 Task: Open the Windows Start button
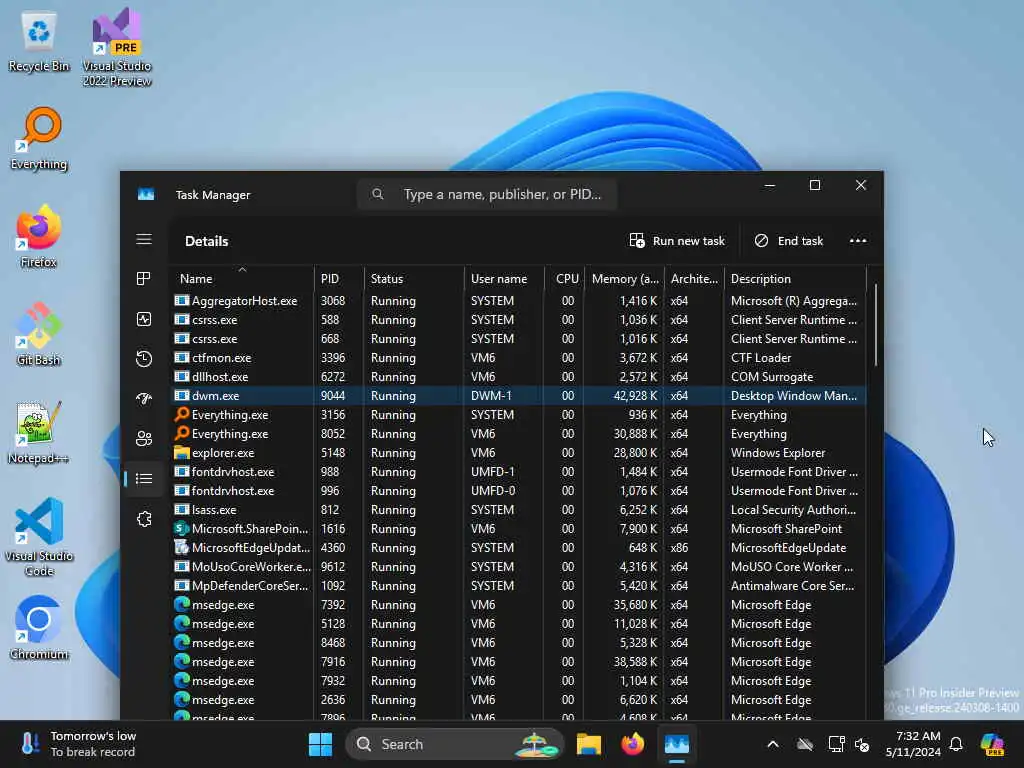click(320, 744)
